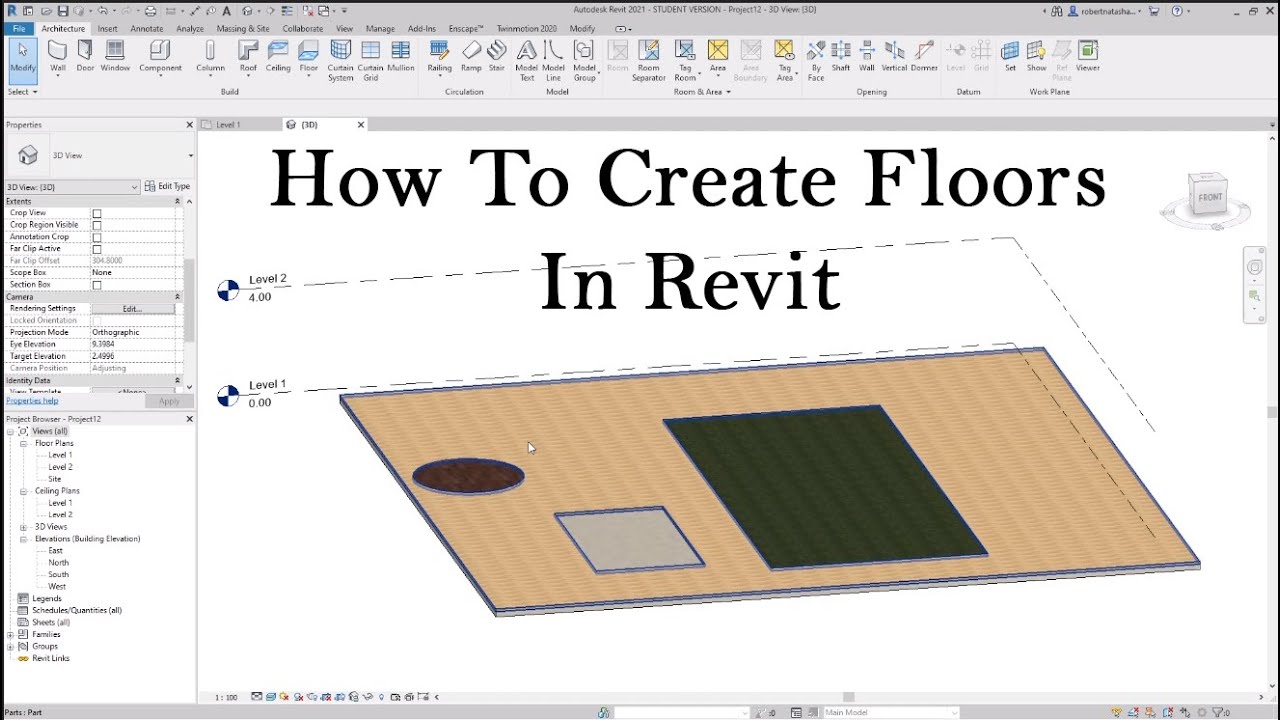The height and width of the screenshot is (720, 1280).
Task: Expand the Groups tree node
Action: [x=10, y=646]
